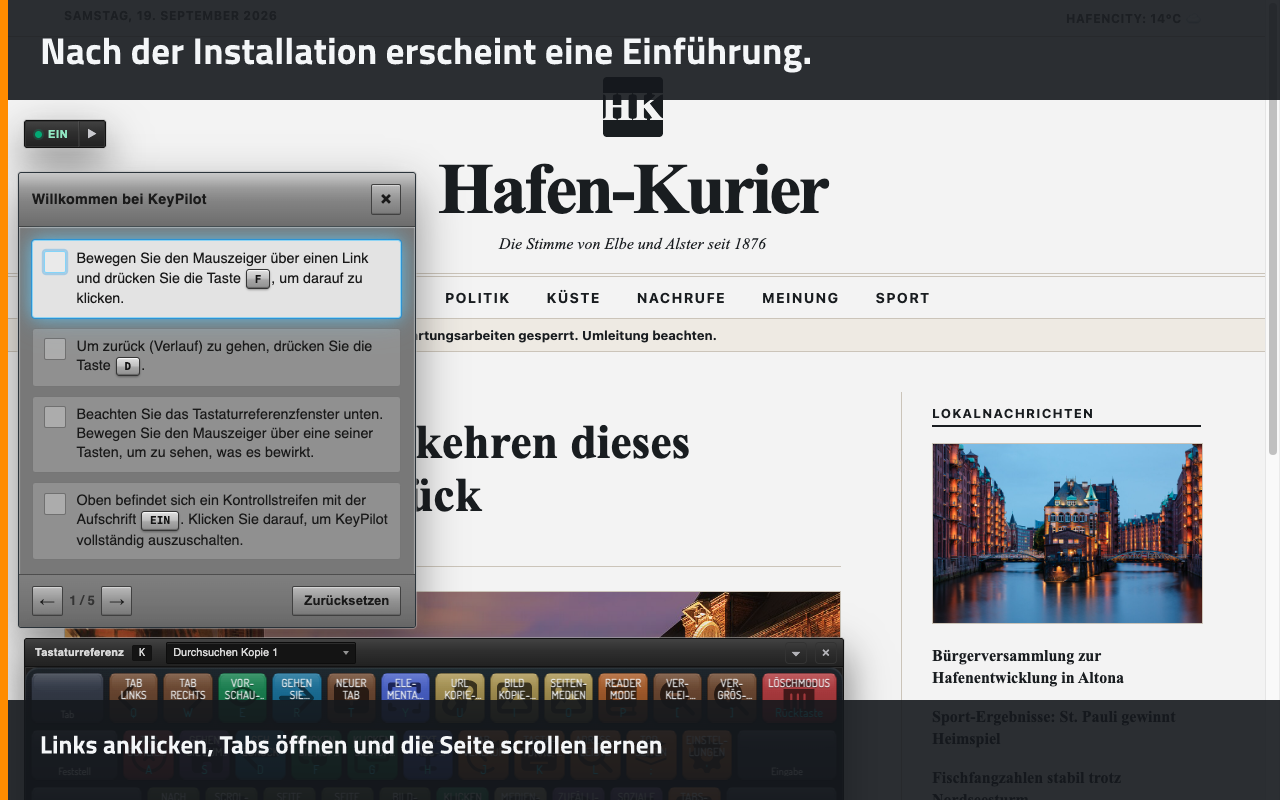
Task: Select the purple ELEMENTA key
Action: pyautogui.click(x=405, y=698)
